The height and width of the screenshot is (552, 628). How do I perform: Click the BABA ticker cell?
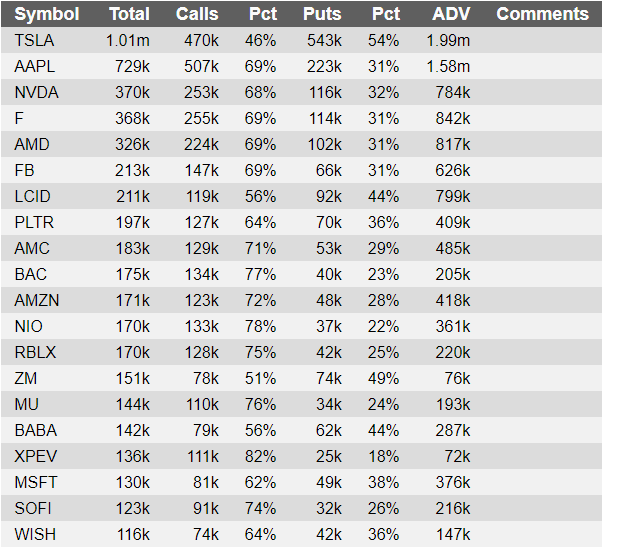point(36,431)
